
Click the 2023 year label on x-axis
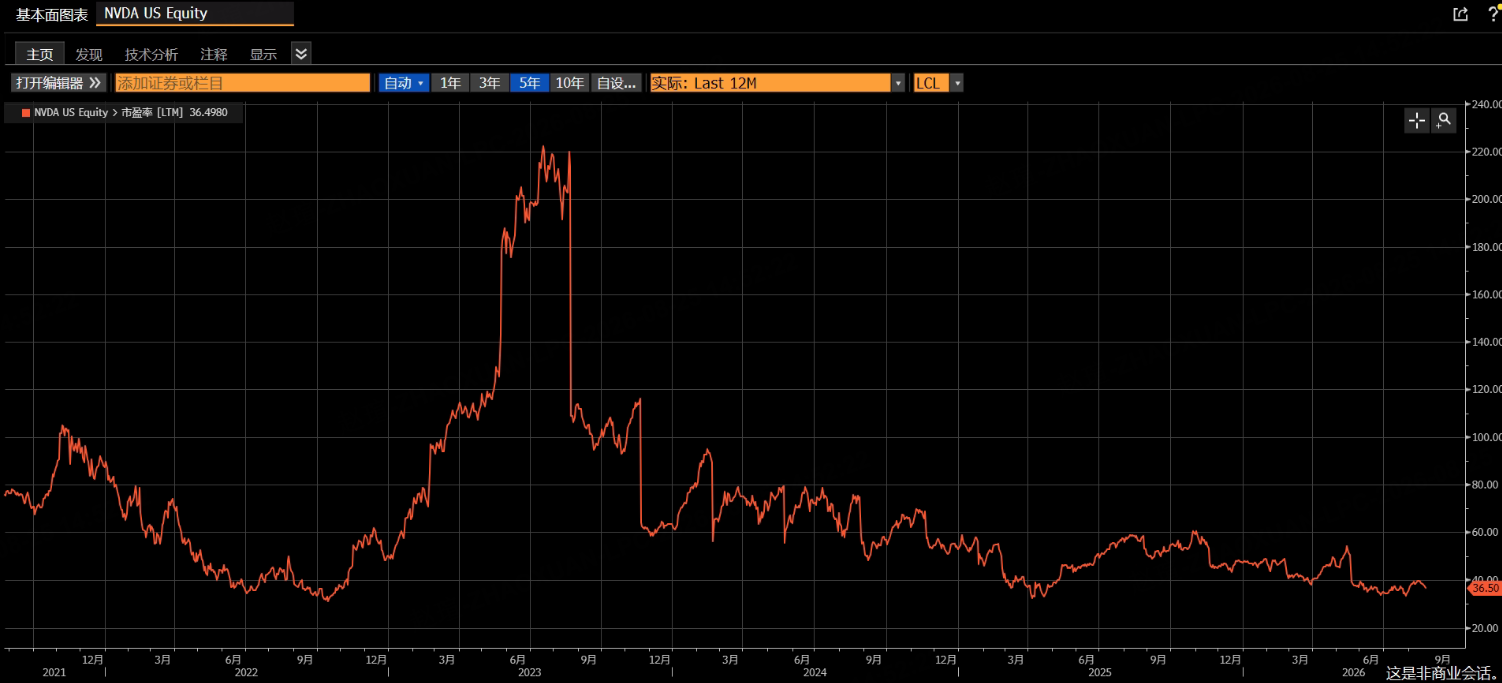coord(529,672)
